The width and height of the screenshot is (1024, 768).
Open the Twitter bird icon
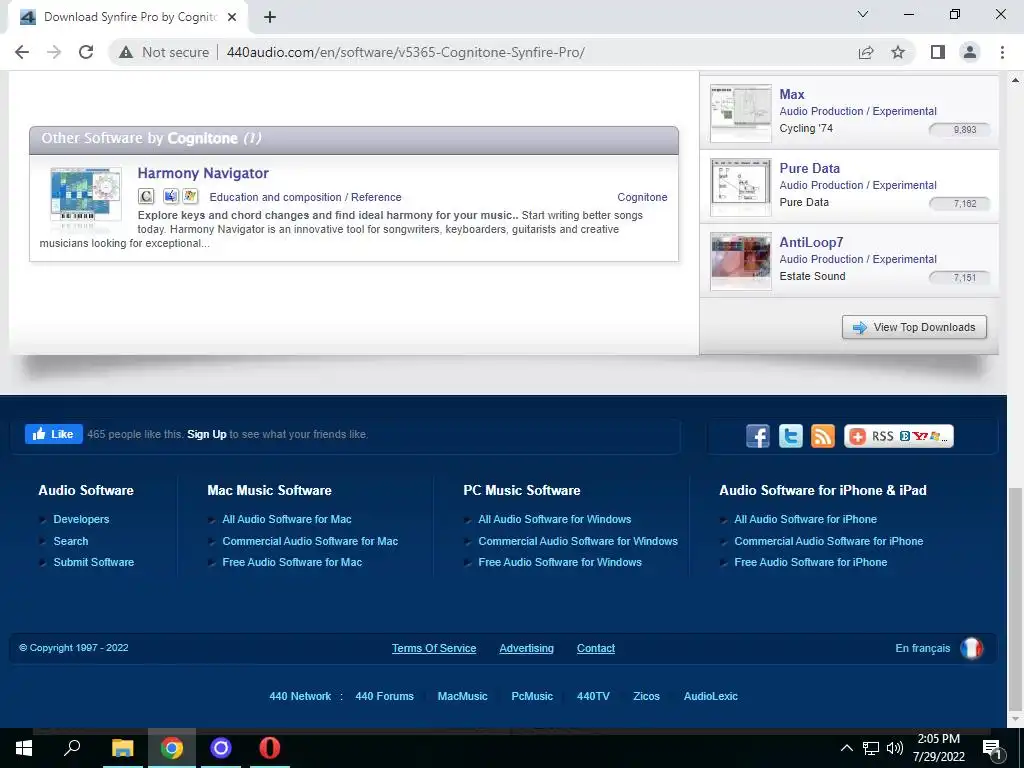point(790,436)
